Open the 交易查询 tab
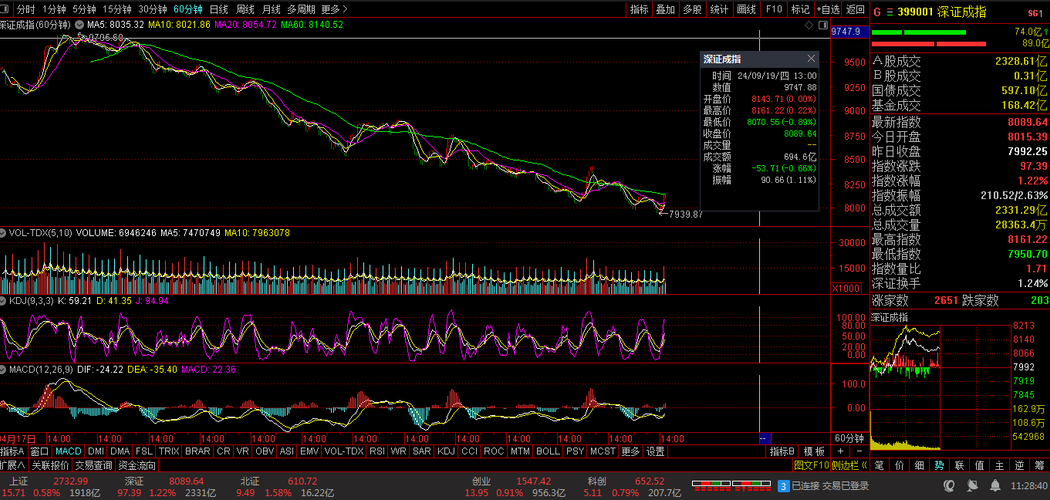 click(93, 465)
